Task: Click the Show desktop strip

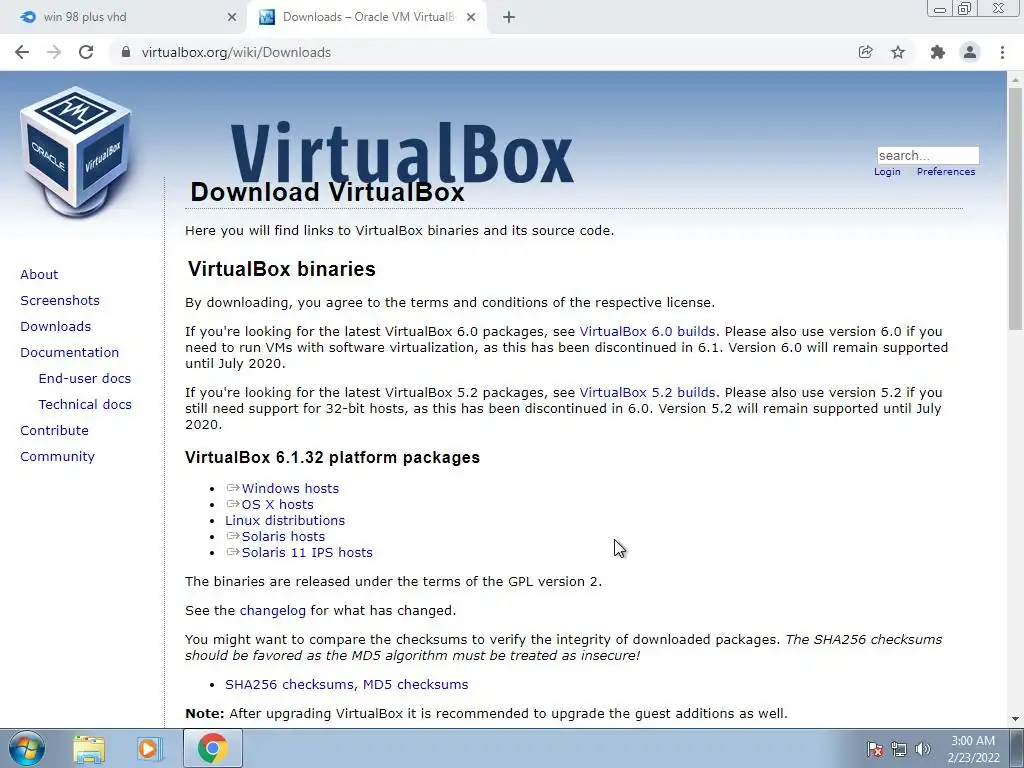Action: 1017,748
